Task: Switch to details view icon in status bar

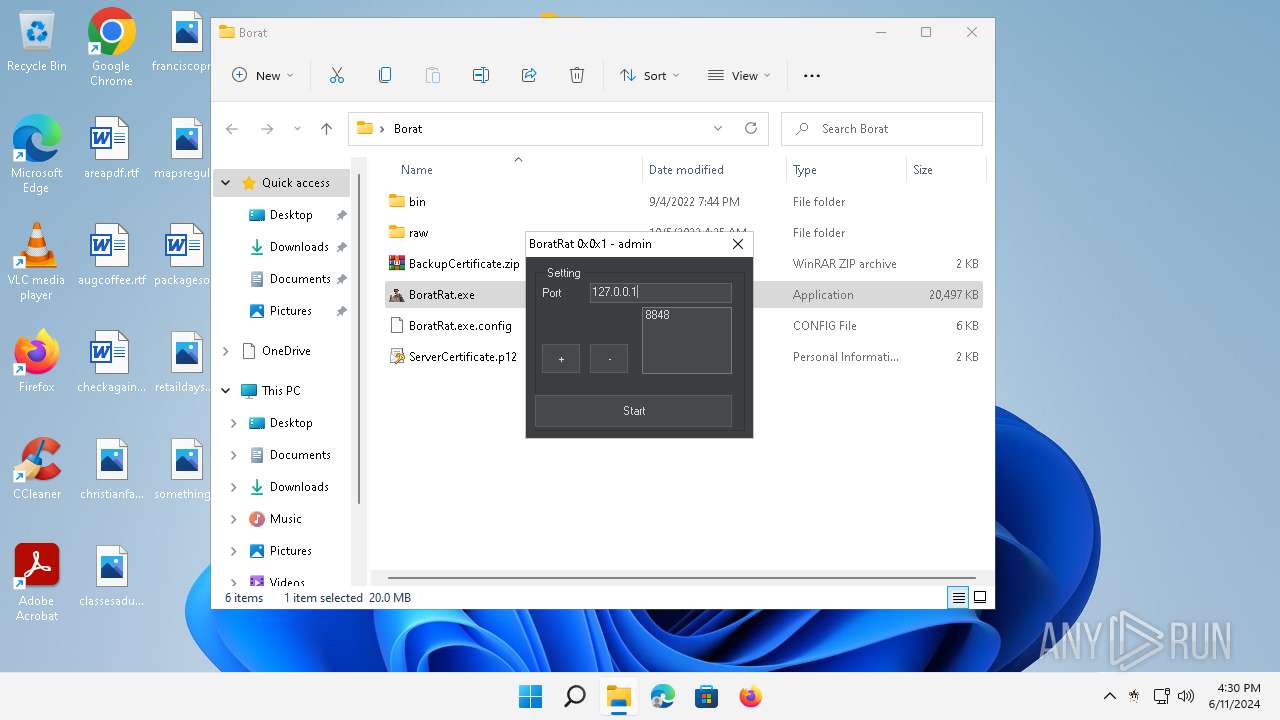Action: [x=959, y=597]
